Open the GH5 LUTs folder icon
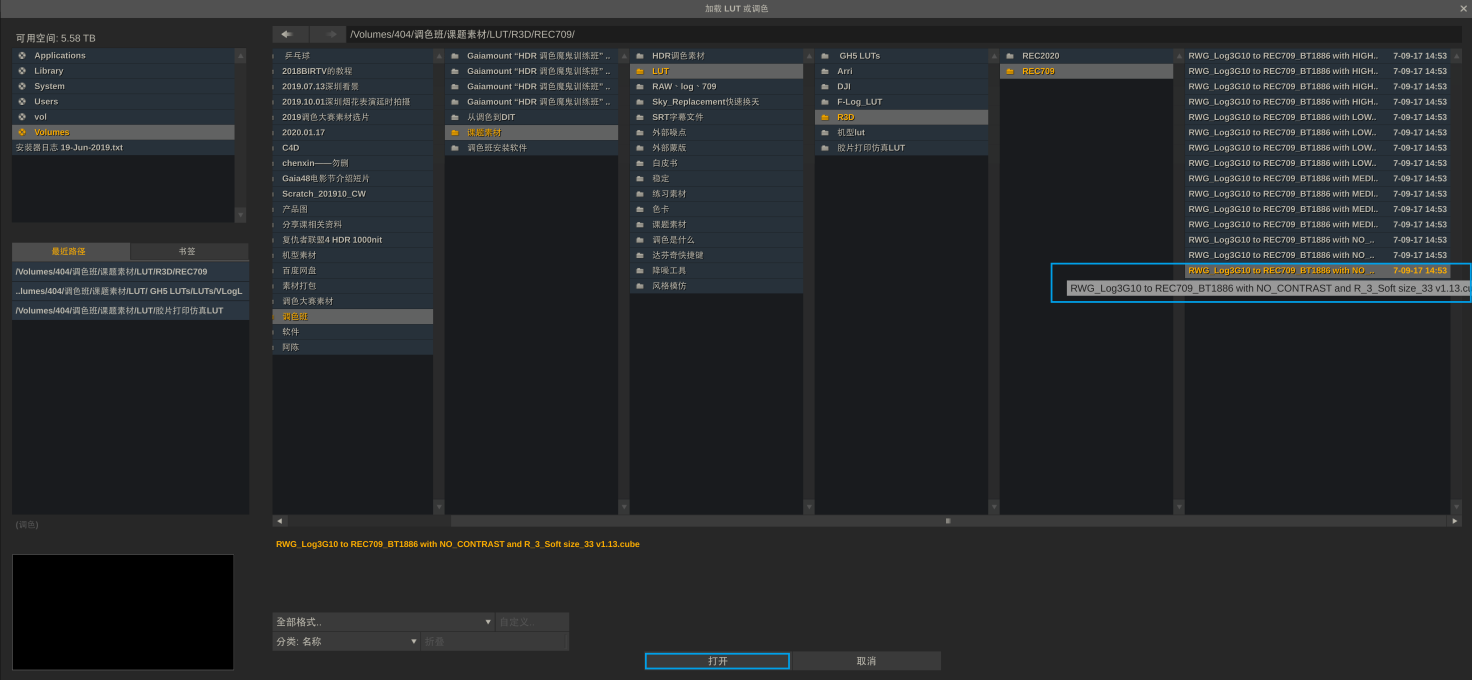The image size is (1472, 680). (825, 56)
